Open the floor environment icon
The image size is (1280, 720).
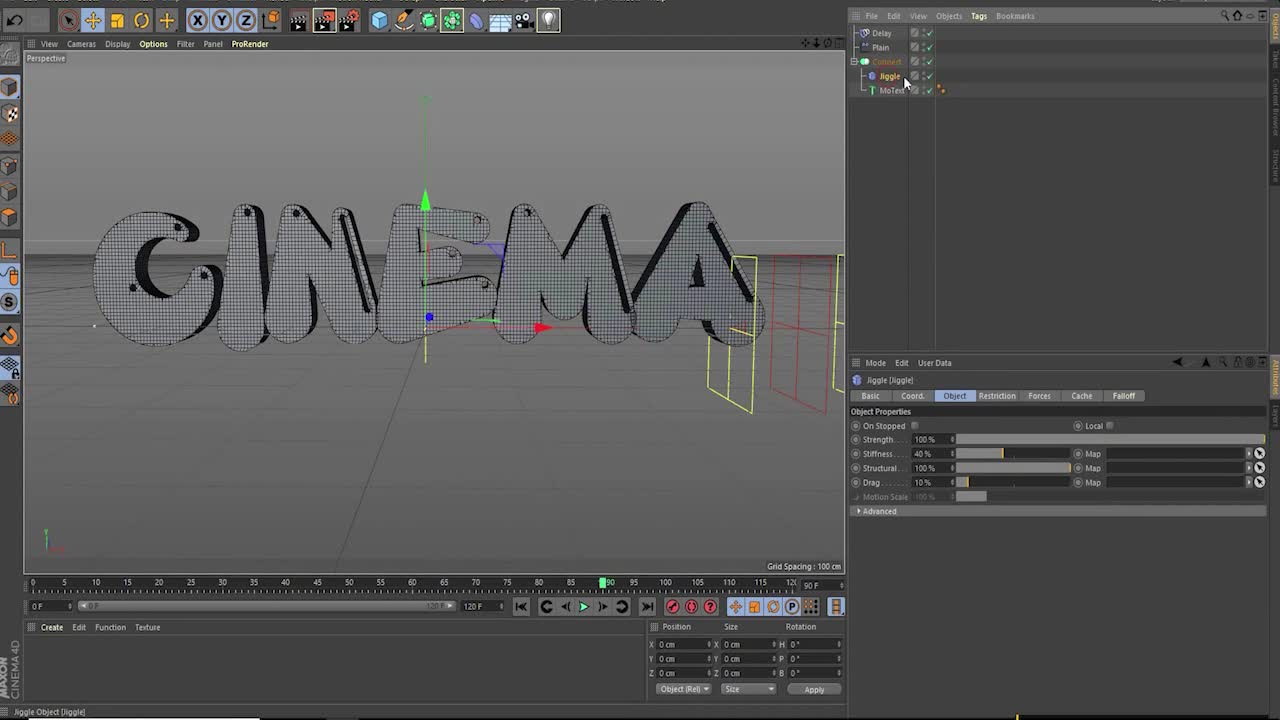point(501,20)
